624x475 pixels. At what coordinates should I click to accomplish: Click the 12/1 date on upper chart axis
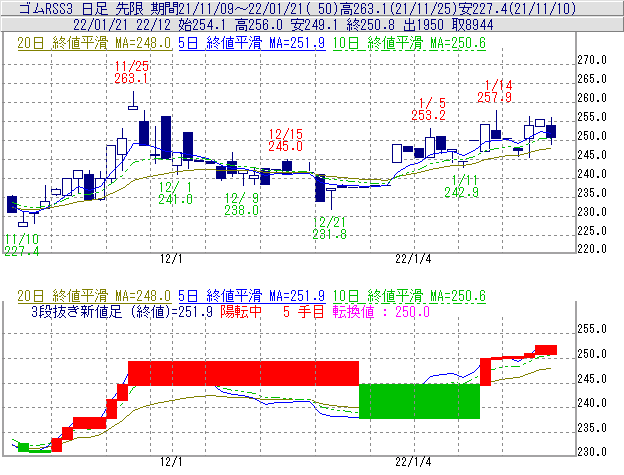click(171, 259)
